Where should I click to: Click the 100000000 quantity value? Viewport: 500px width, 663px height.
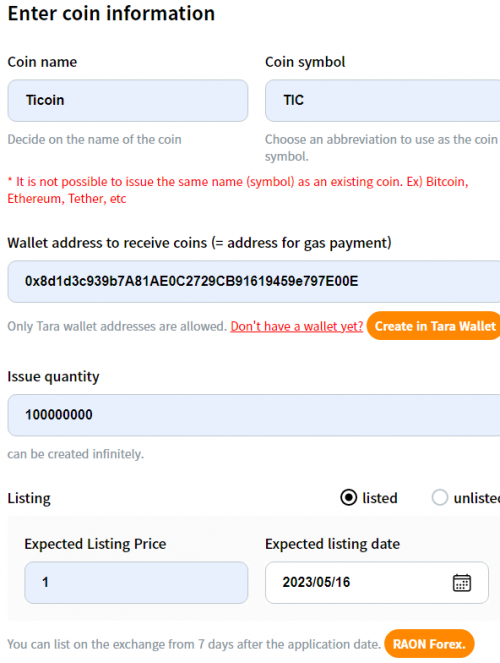point(59,415)
